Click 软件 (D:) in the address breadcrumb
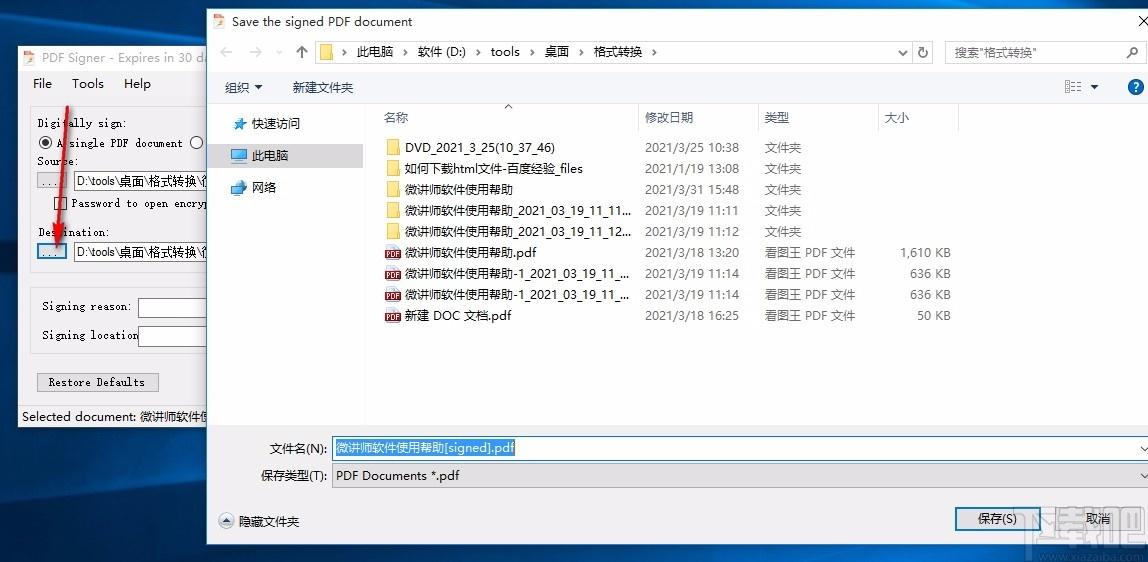This screenshot has height=562, width=1148. [441, 52]
